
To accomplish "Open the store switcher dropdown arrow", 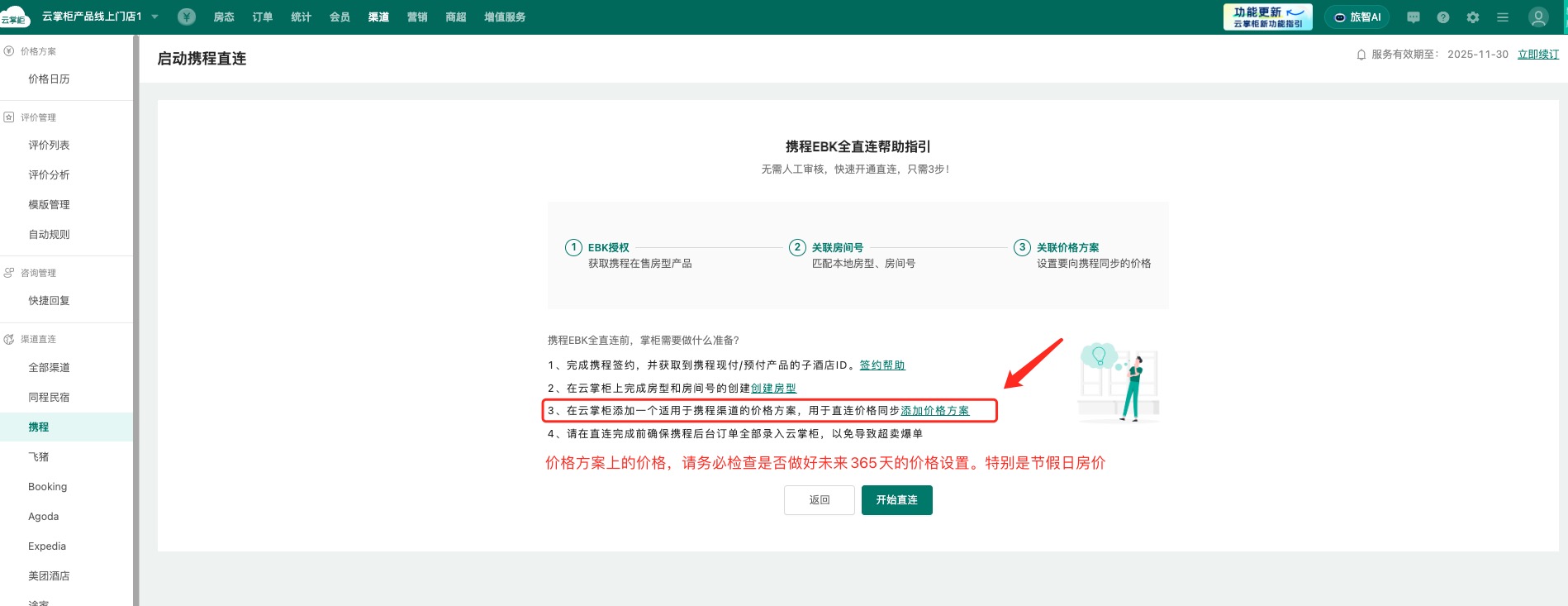I will (x=154, y=17).
